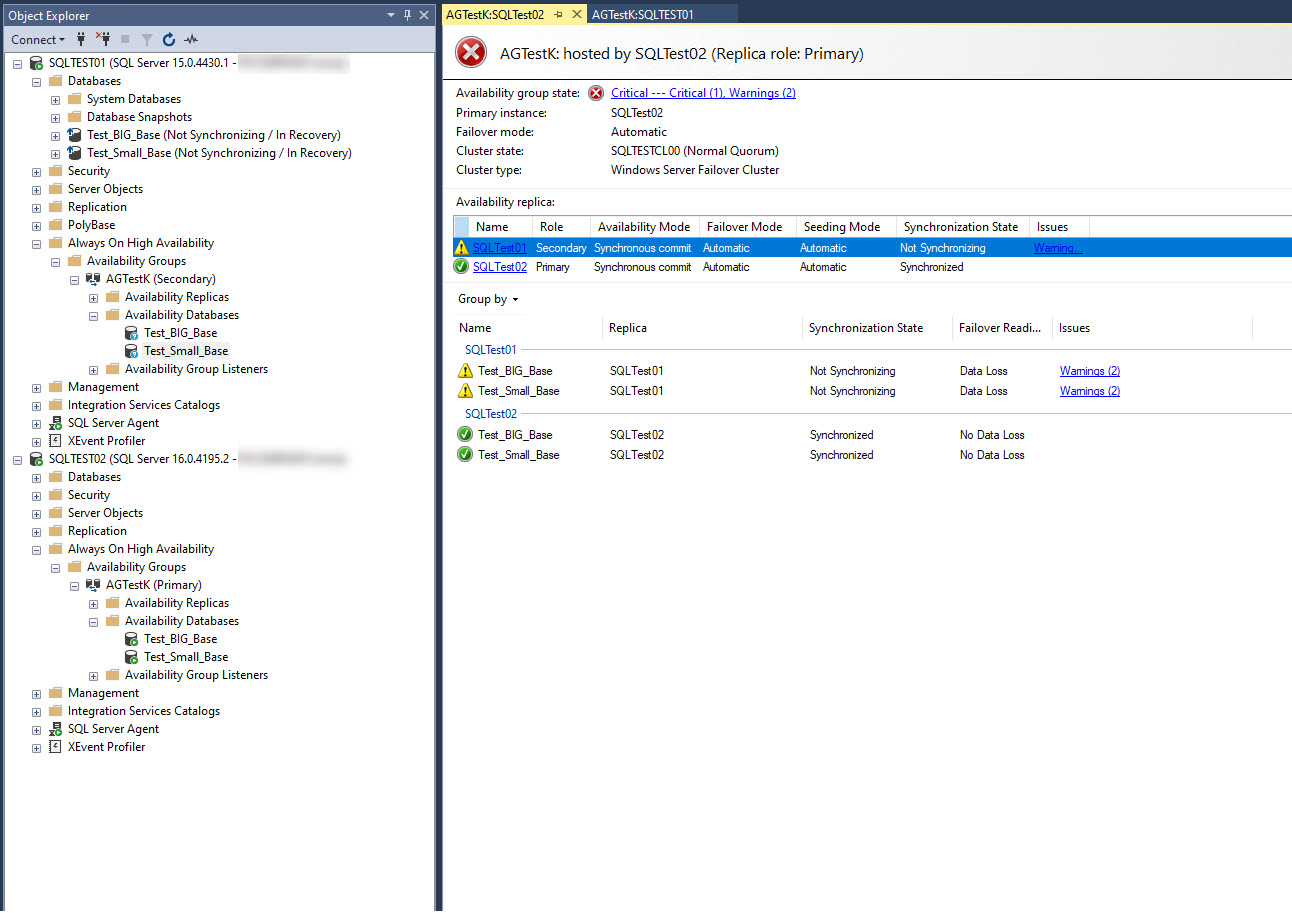Viewport: 1292px width, 913px height.
Task: Open Warnings (2) link for Test_BIG_Base
Action: (x=1090, y=371)
